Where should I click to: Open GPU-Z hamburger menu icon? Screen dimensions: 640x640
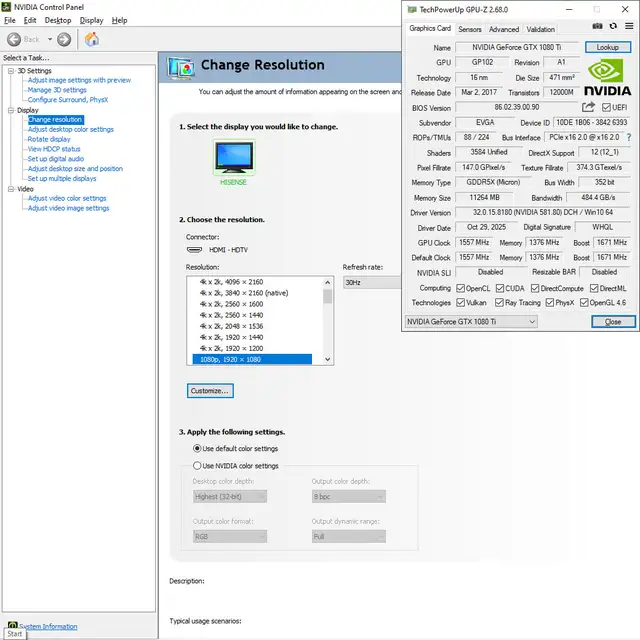[x=629, y=26]
